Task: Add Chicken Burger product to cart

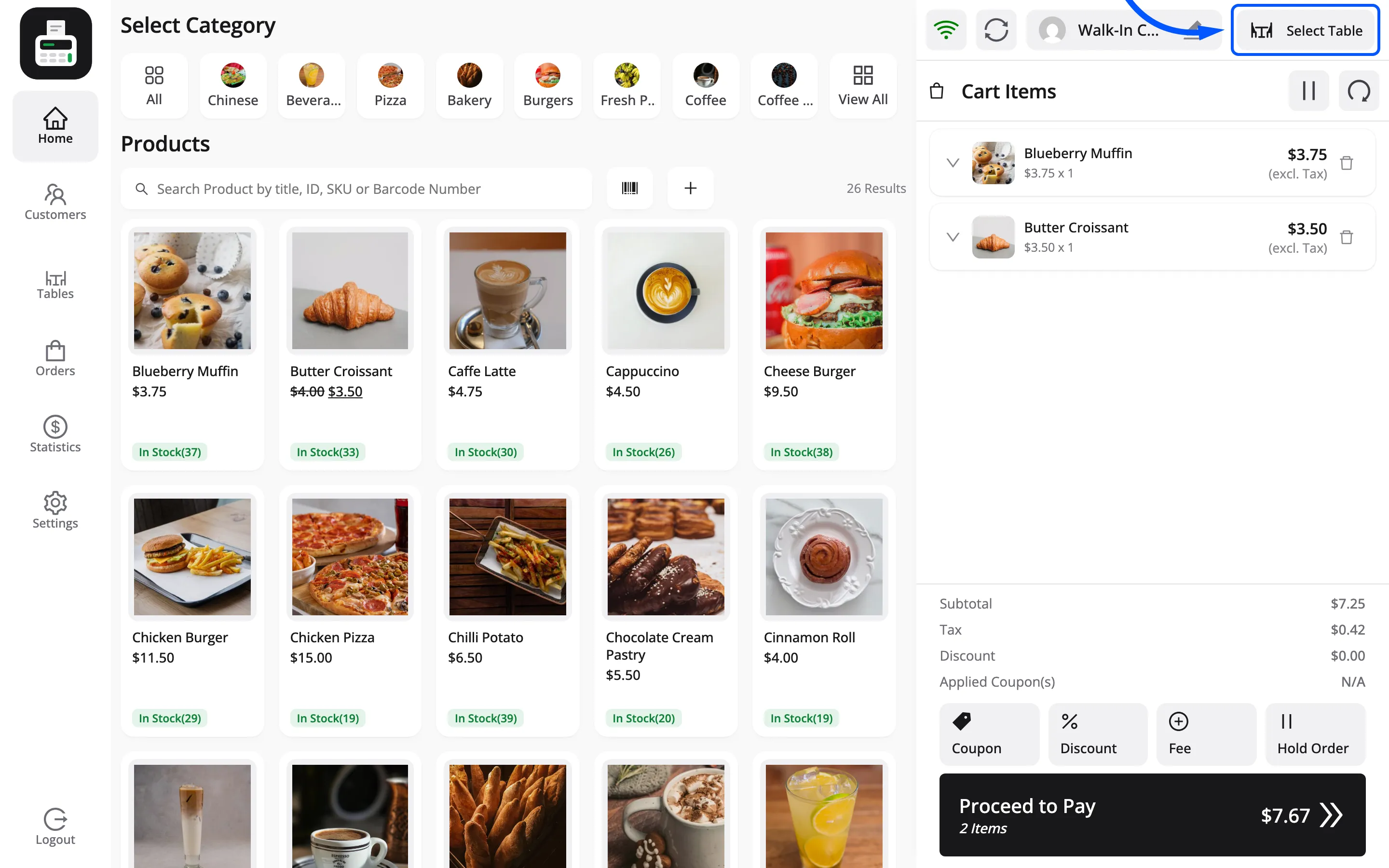Action: click(192, 611)
